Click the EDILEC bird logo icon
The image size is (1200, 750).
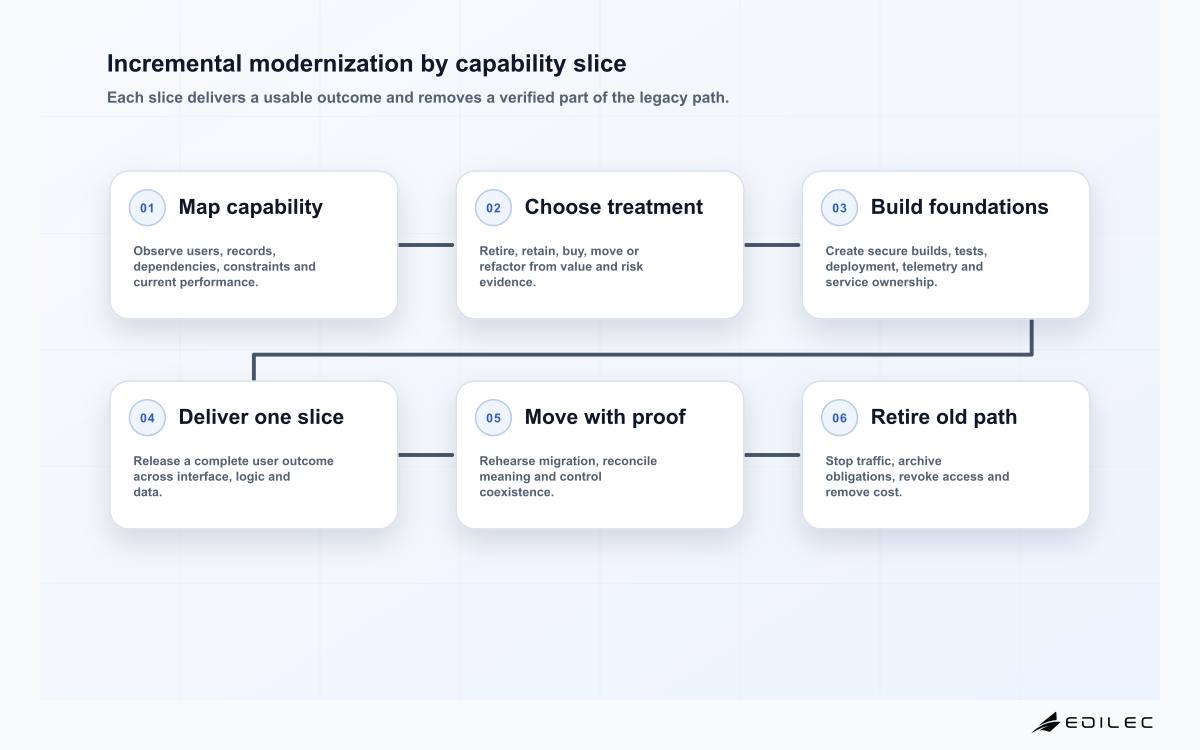click(1045, 722)
